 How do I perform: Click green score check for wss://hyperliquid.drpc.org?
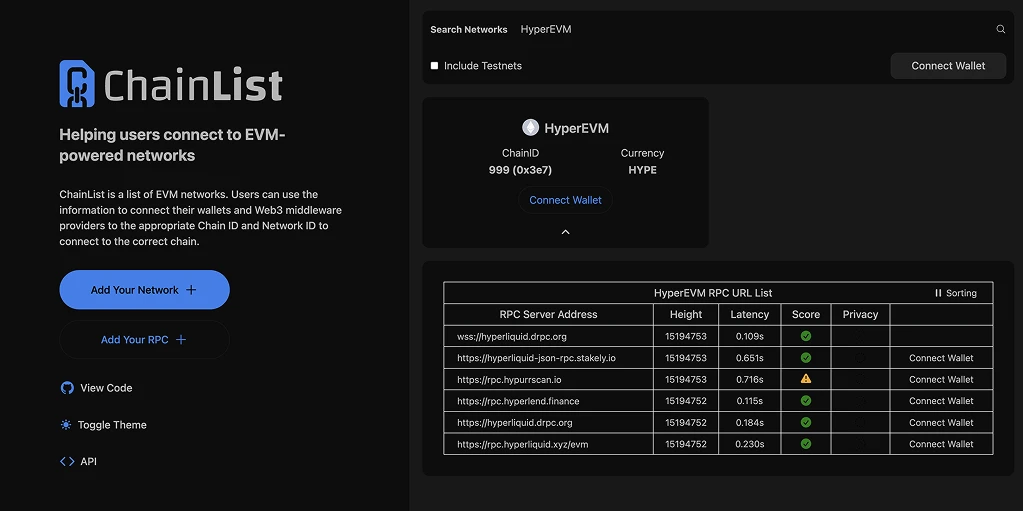806,336
